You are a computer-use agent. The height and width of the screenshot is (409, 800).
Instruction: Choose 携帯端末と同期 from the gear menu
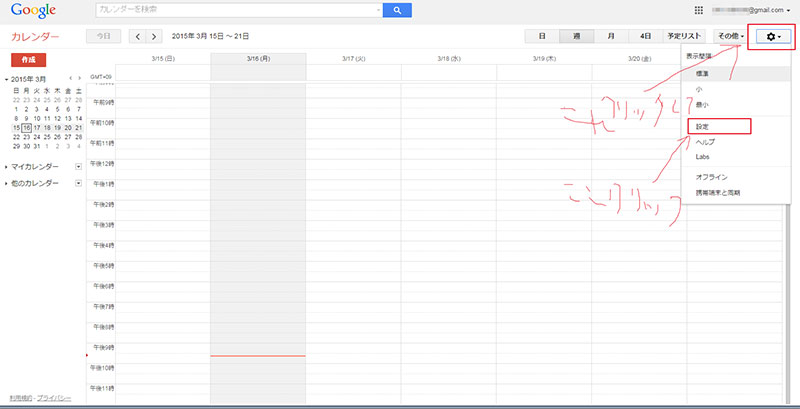click(x=736, y=193)
